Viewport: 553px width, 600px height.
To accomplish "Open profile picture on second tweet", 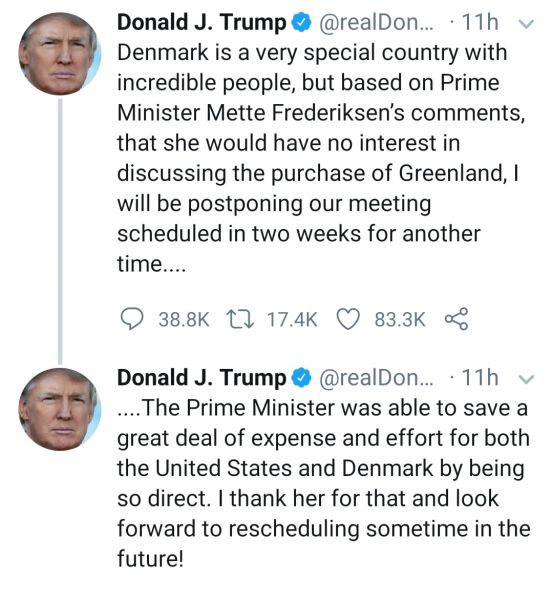I will pyautogui.click(x=60, y=409).
